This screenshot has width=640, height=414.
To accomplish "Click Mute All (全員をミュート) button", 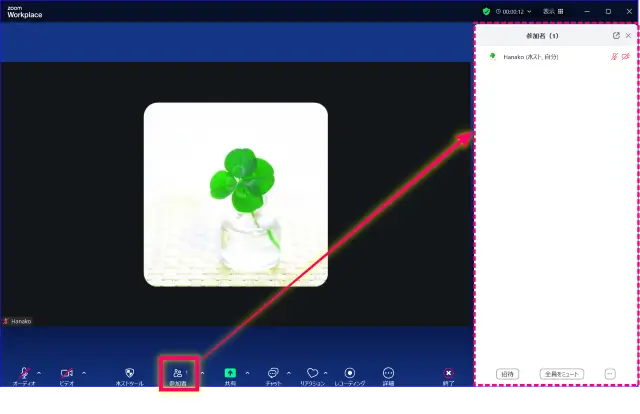I will [x=562, y=374].
